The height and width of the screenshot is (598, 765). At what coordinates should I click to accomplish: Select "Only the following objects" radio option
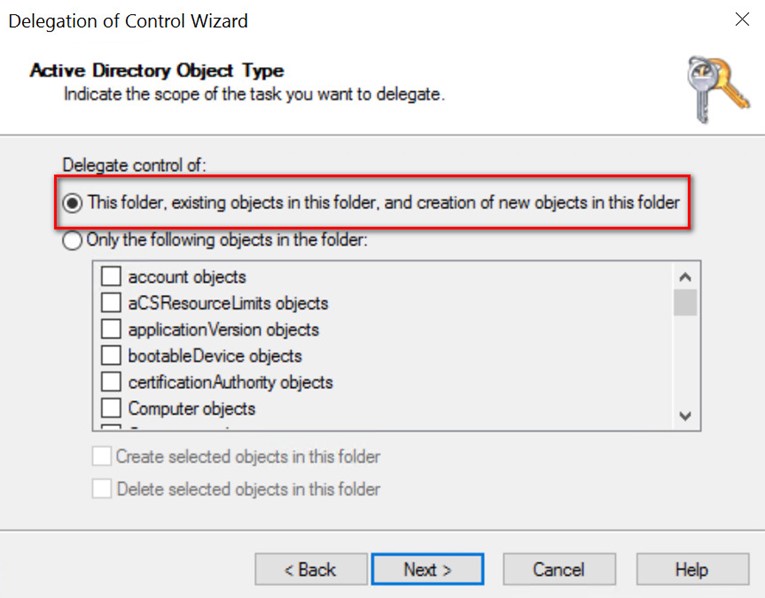point(72,240)
